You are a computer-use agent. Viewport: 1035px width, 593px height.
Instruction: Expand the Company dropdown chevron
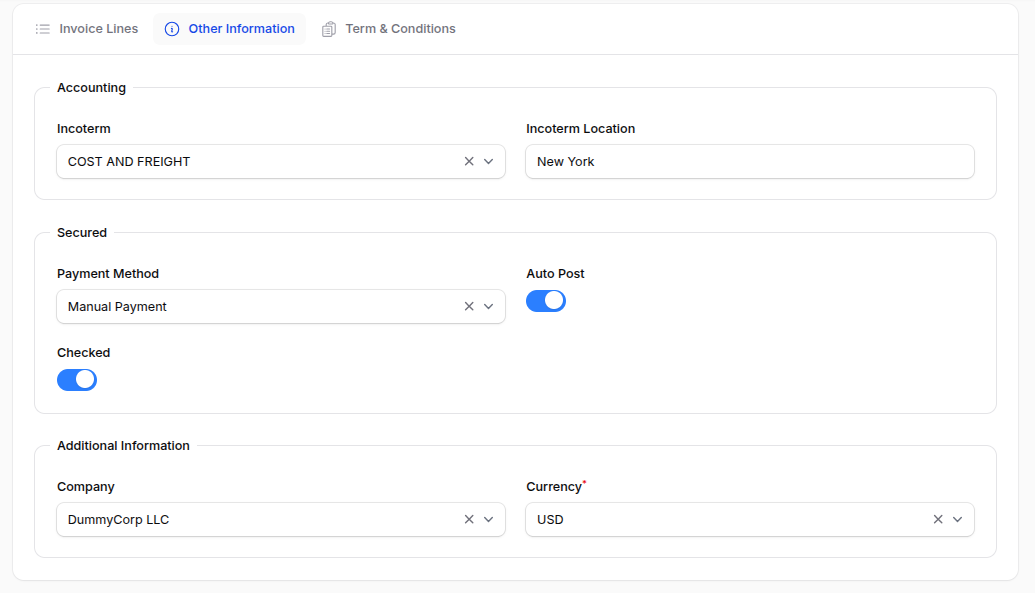tap(489, 519)
